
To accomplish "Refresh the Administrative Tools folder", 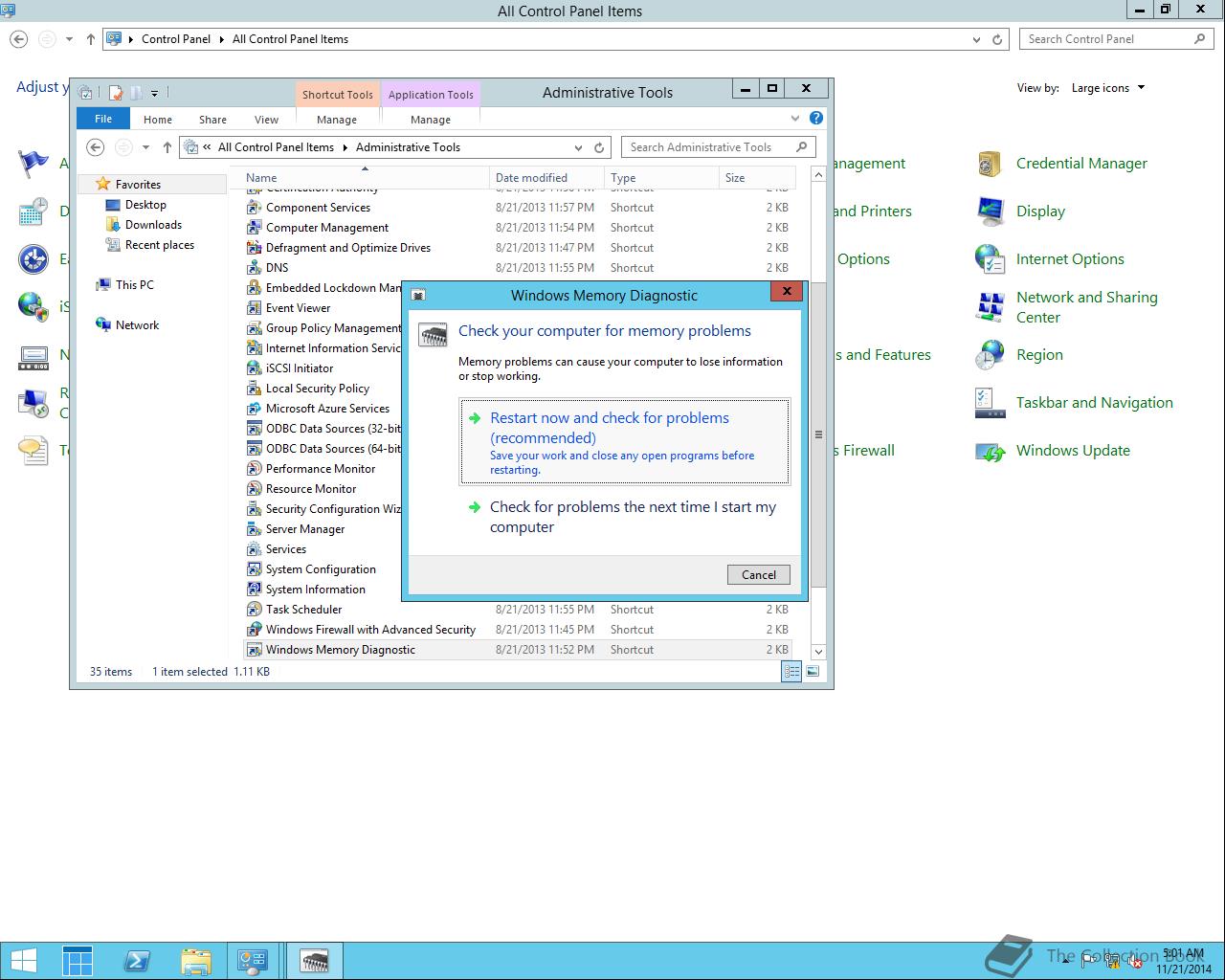I will click(x=599, y=147).
